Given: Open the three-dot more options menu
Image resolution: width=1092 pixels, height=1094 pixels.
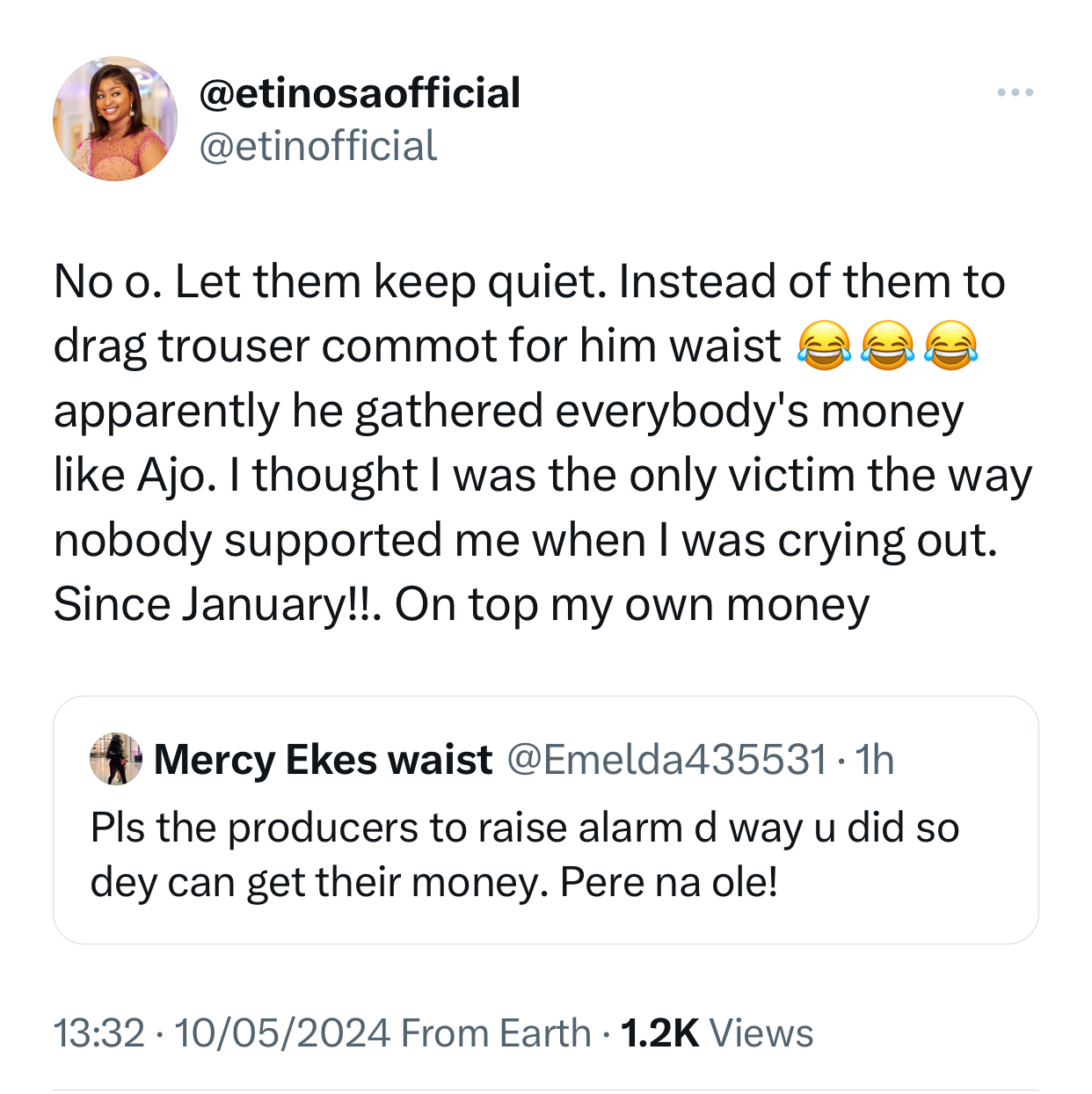Looking at the screenshot, I should coord(1015,92).
